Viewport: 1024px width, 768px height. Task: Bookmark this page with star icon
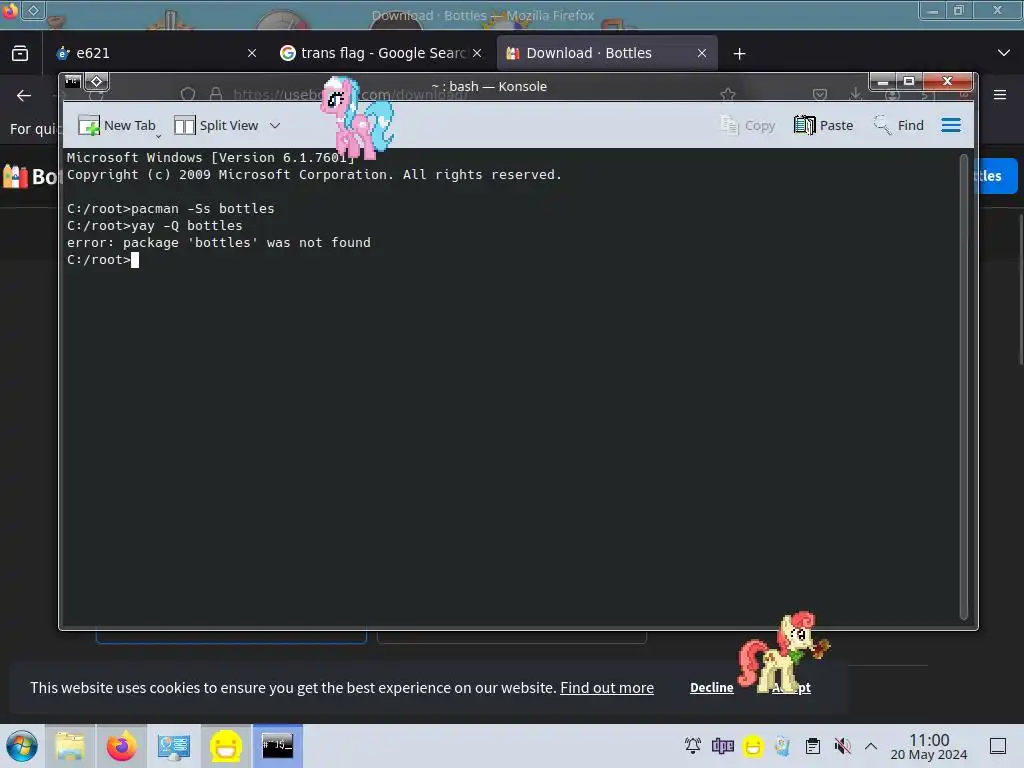(x=728, y=95)
